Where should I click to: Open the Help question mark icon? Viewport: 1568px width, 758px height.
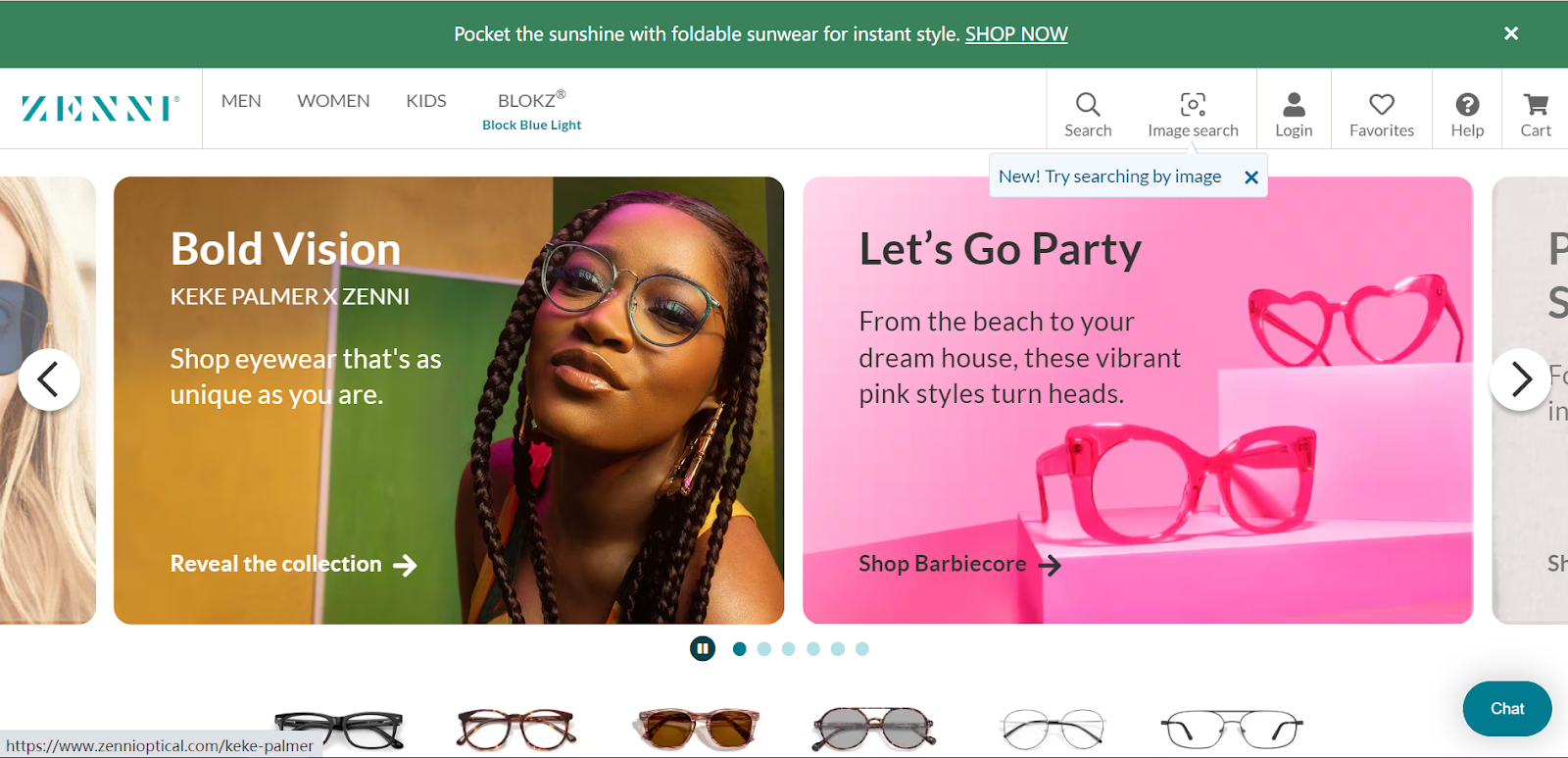click(1466, 111)
